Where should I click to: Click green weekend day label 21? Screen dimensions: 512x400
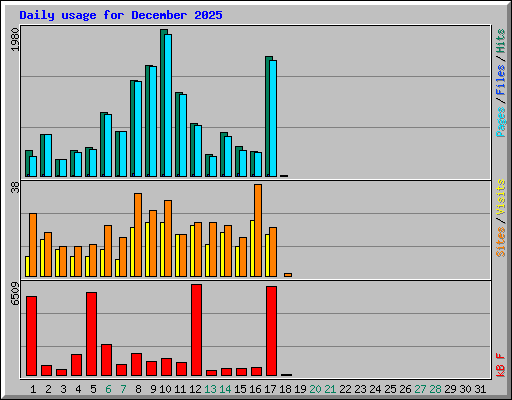point(330,389)
